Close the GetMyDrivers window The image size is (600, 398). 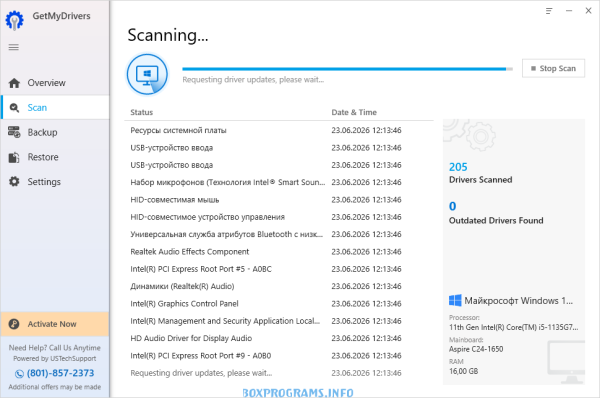(589, 11)
